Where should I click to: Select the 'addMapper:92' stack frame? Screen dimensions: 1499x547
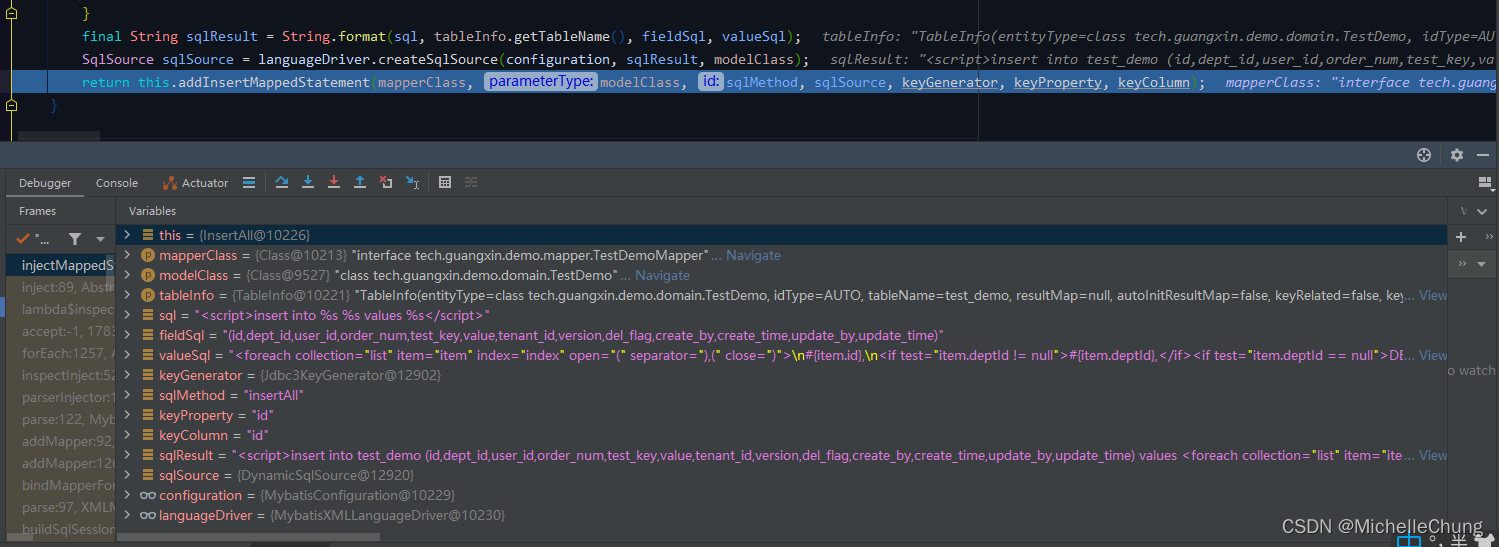(60, 441)
